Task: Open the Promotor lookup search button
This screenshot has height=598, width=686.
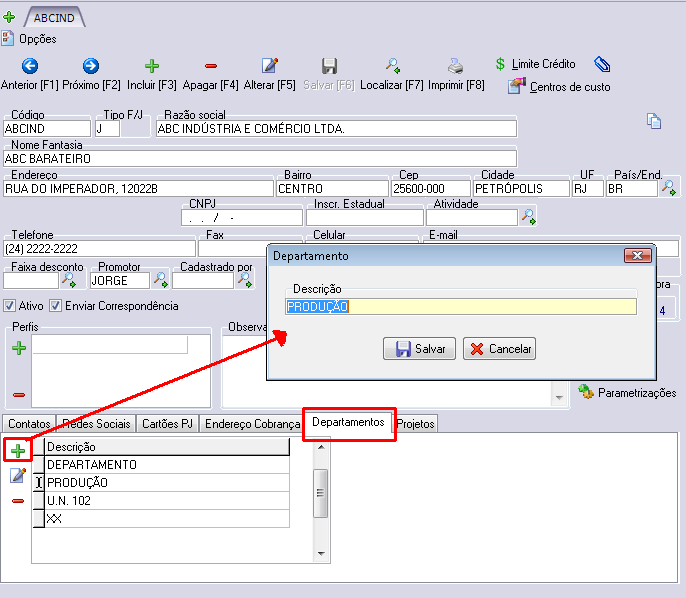Action: [x=160, y=281]
